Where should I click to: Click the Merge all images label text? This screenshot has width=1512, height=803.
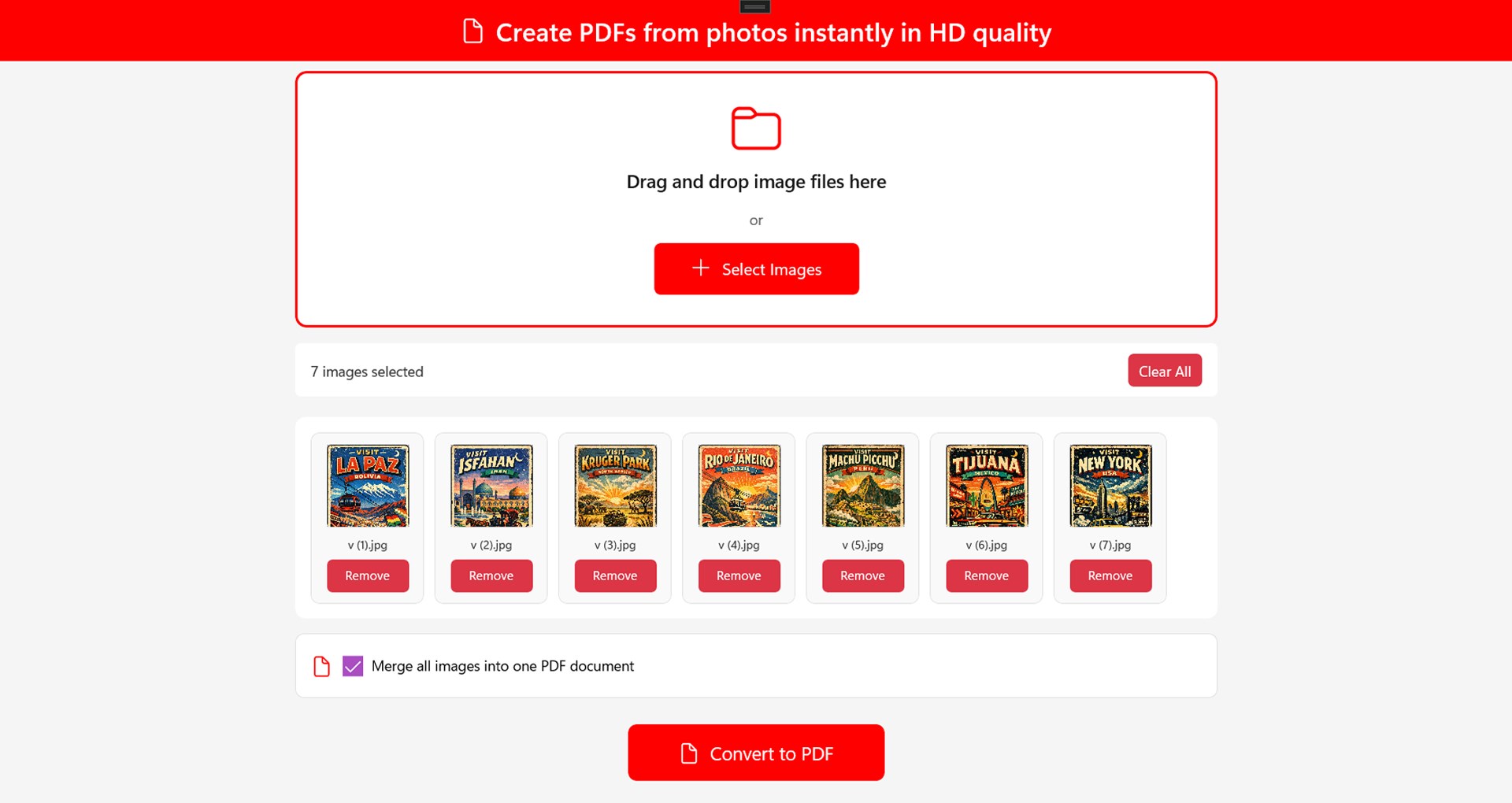(x=502, y=666)
